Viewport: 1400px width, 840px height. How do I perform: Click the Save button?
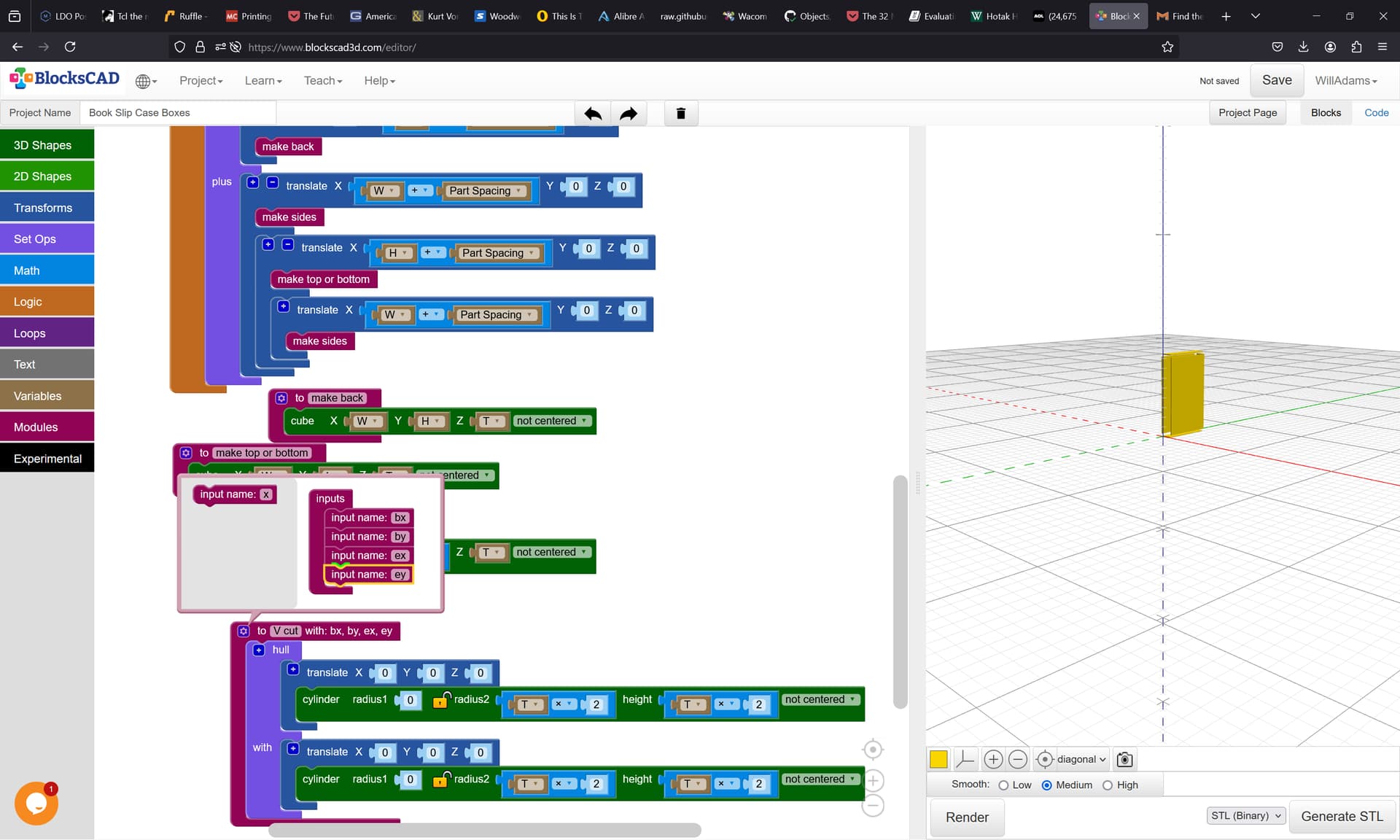[1277, 80]
